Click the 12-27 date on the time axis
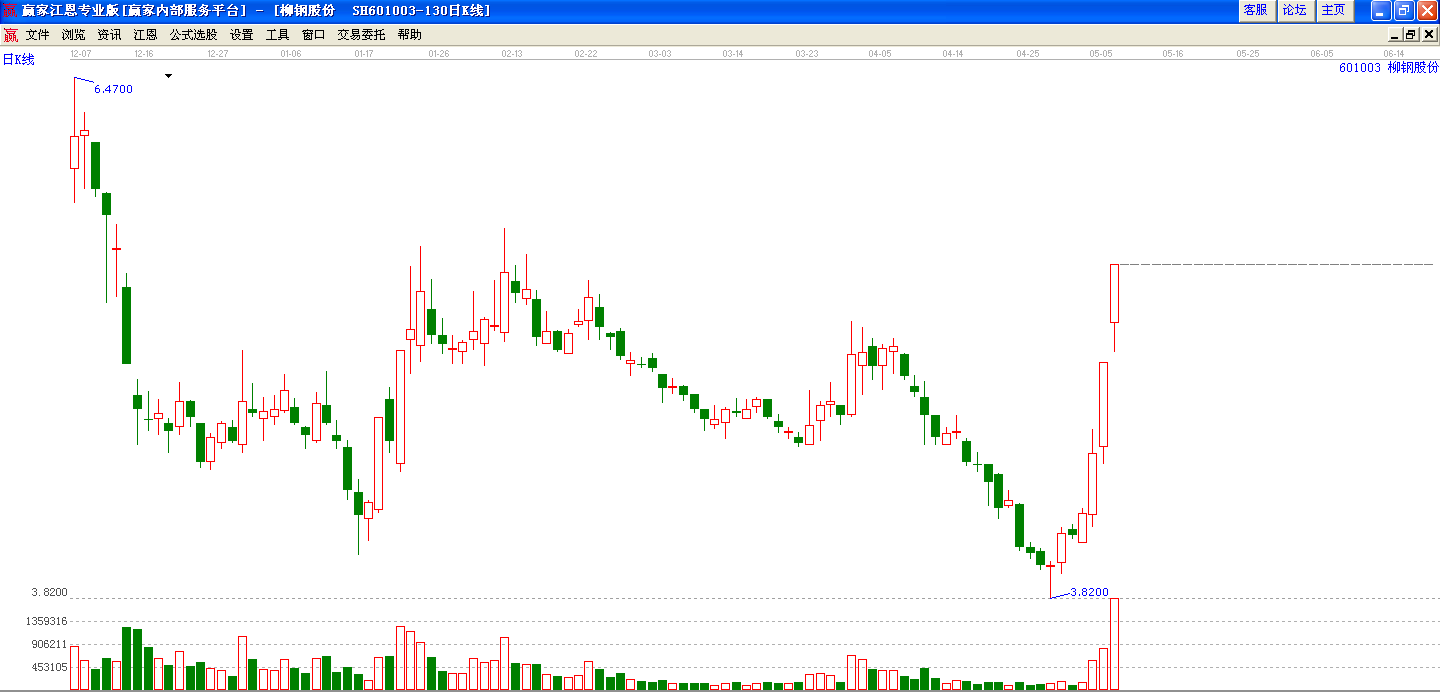Viewport: 1440px width, 693px height. 218,53
